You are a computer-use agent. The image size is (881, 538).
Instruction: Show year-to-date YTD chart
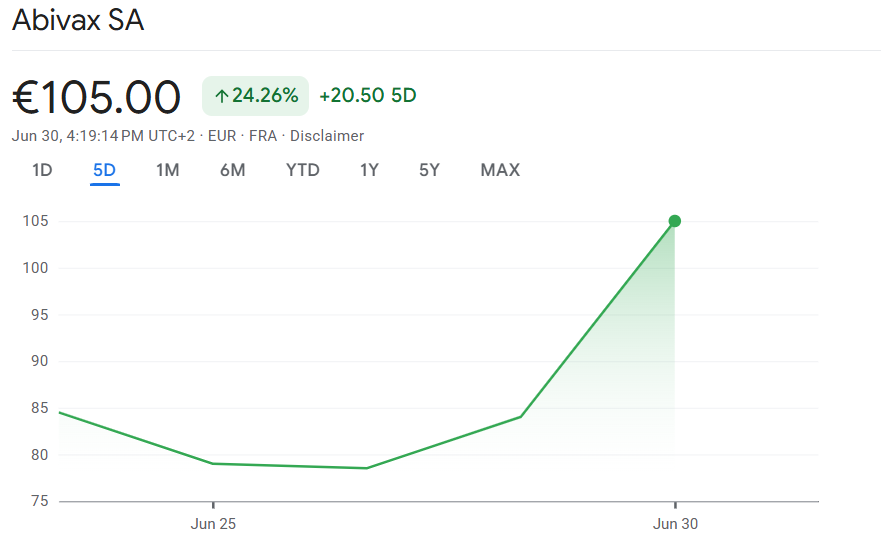tap(303, 170)
